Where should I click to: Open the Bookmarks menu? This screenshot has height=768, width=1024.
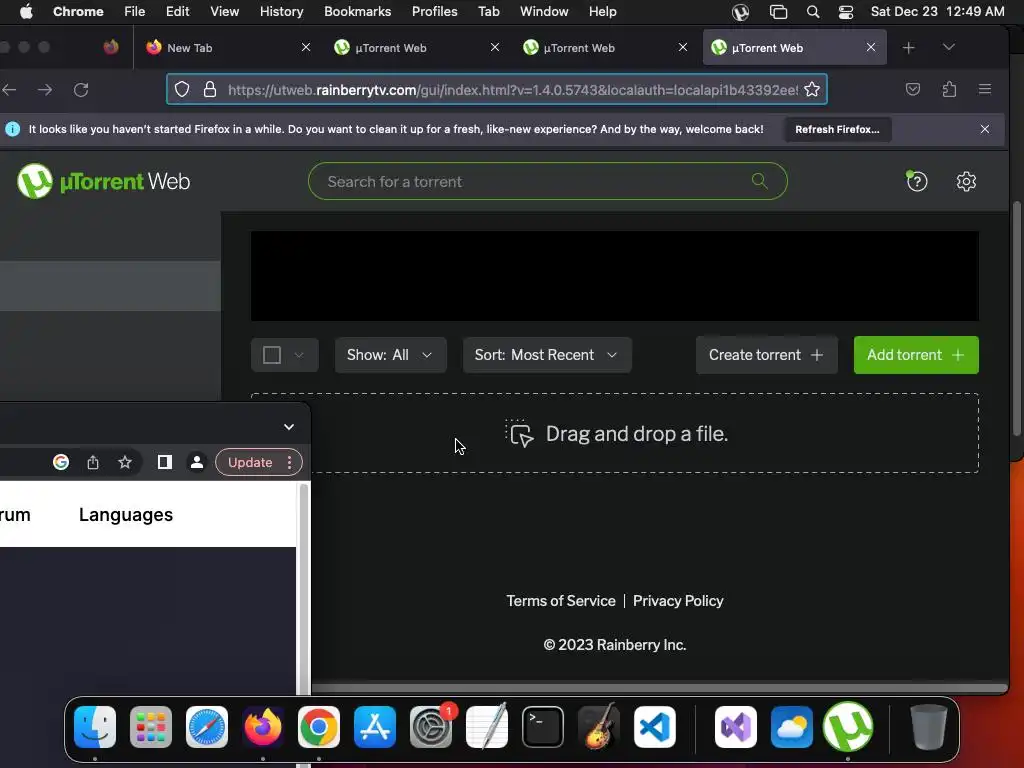(x=357, y=12)
